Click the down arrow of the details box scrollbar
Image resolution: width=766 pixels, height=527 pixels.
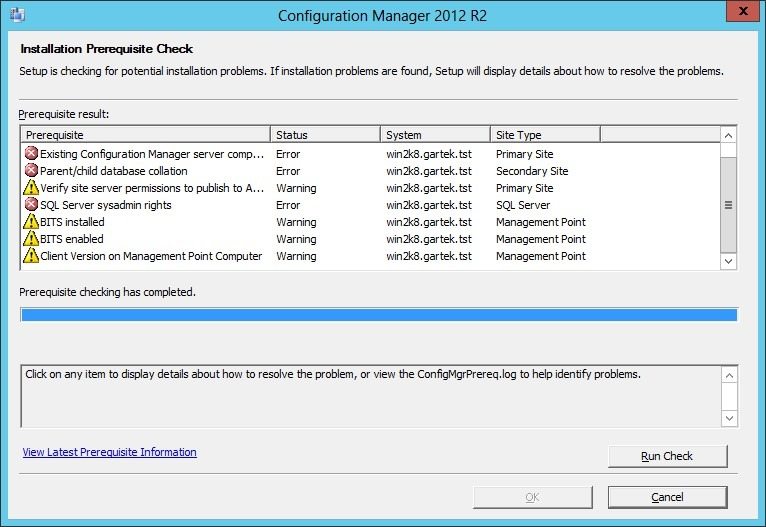coord(729,418)
